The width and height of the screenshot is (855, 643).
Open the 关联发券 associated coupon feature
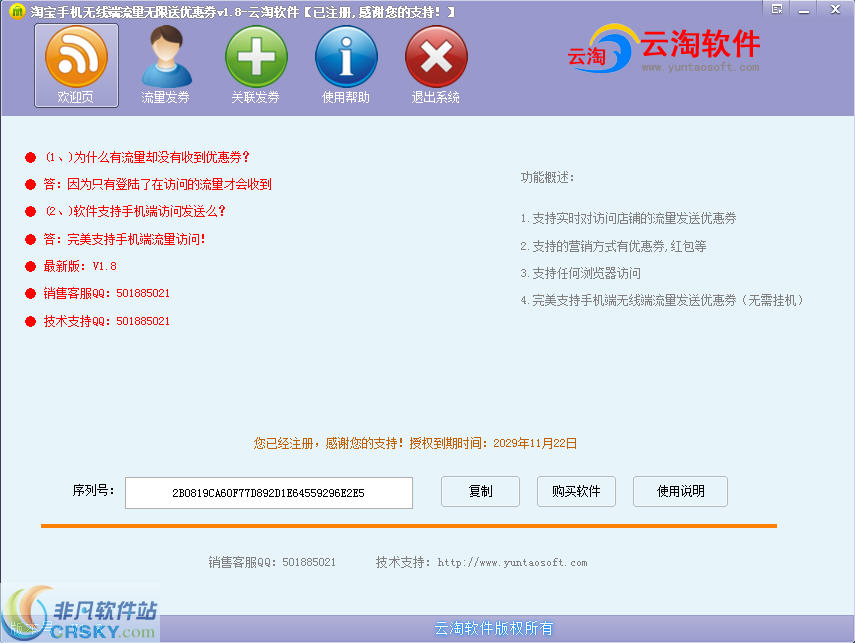point(256,62)
